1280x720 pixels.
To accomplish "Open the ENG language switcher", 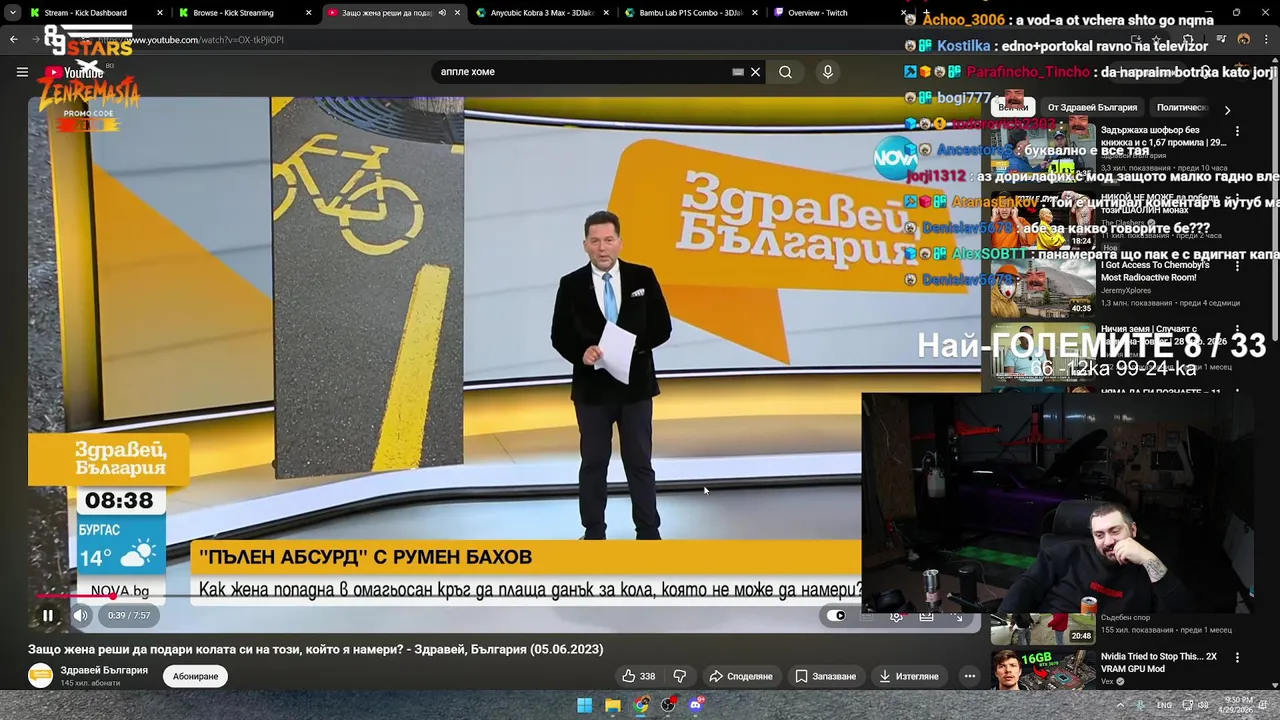I will [x=1164, y=705].
